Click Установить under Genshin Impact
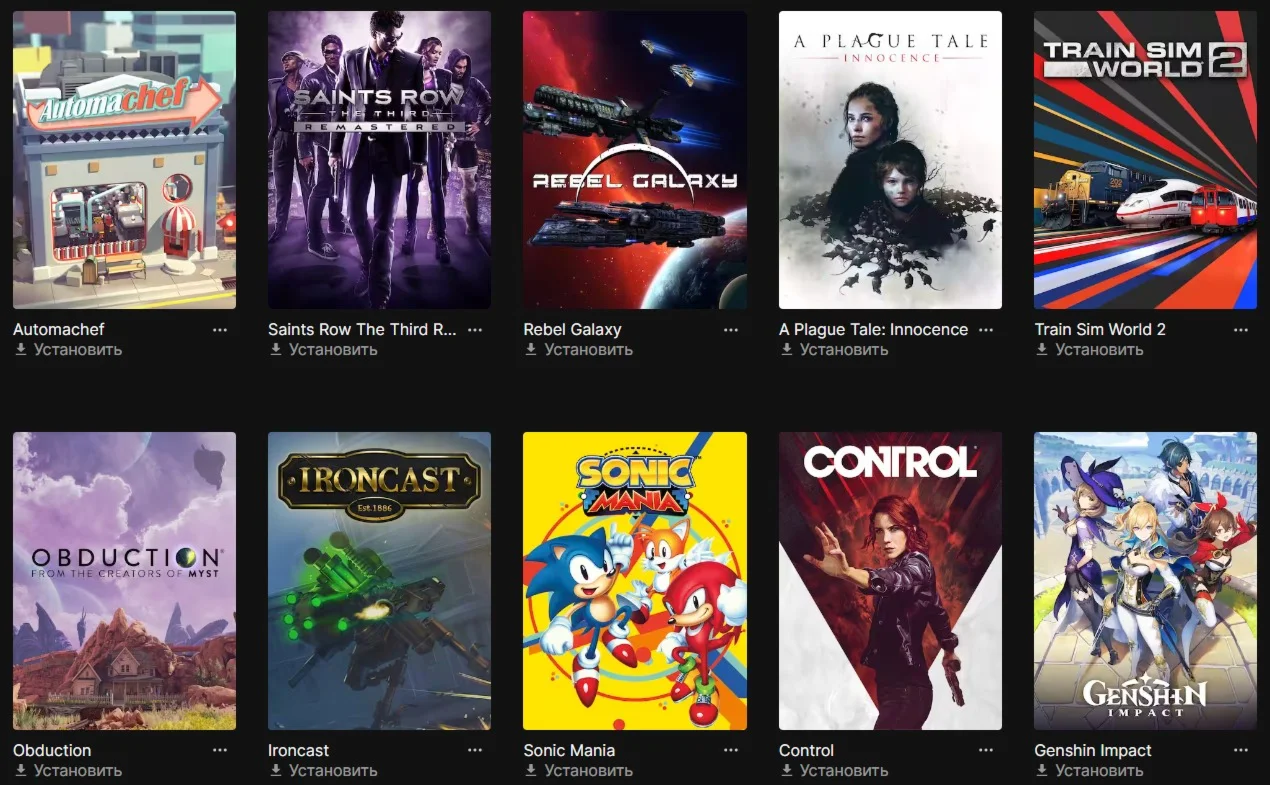Screen dimensions: 1270x785 click(1099, 770)
